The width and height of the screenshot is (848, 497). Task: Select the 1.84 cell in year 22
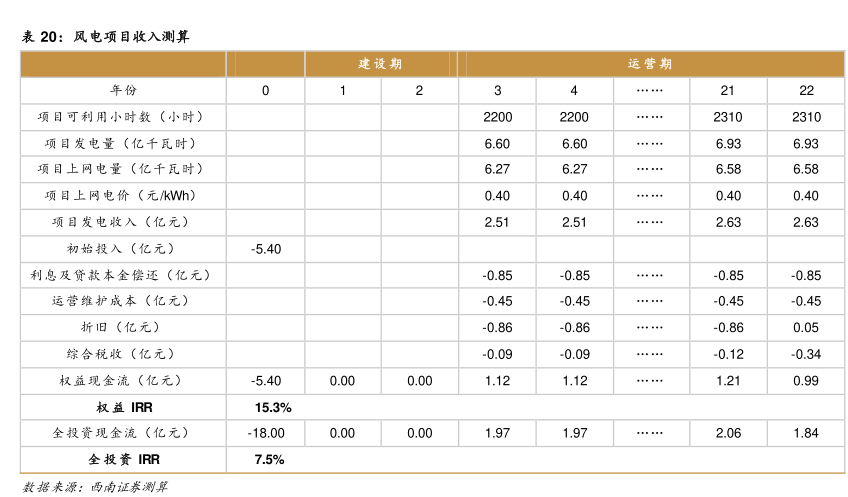806,433
